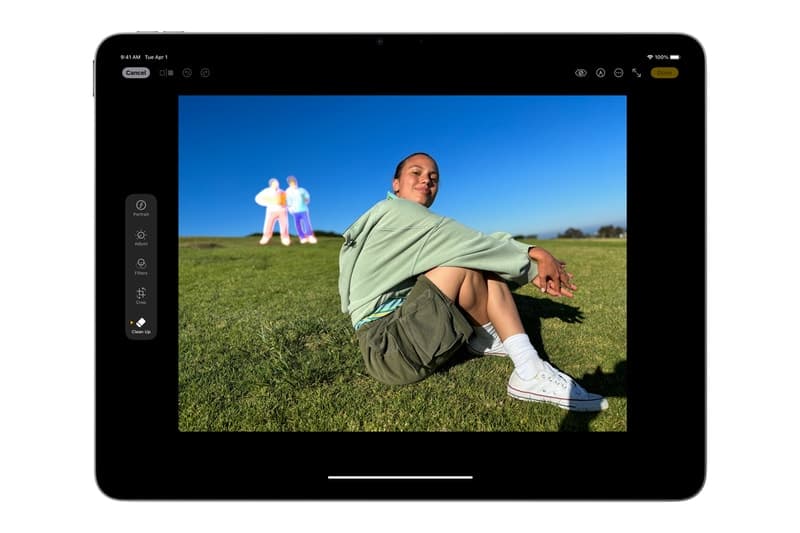This screenshot has height=533, width=800.
Task: Tap the Tue Apr 1 date
Action: [156, 57]
